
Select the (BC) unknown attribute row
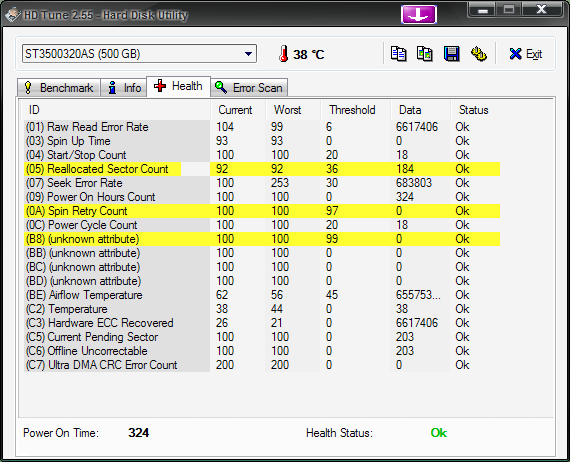pyautogui.click(x=262, y=267)
